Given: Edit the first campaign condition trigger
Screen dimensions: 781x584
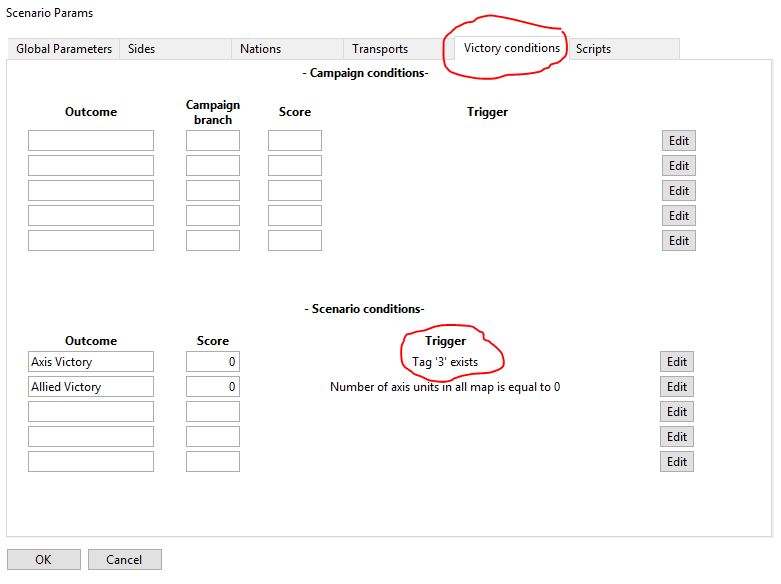Looking at the screenshot, I should coord(679,141).
